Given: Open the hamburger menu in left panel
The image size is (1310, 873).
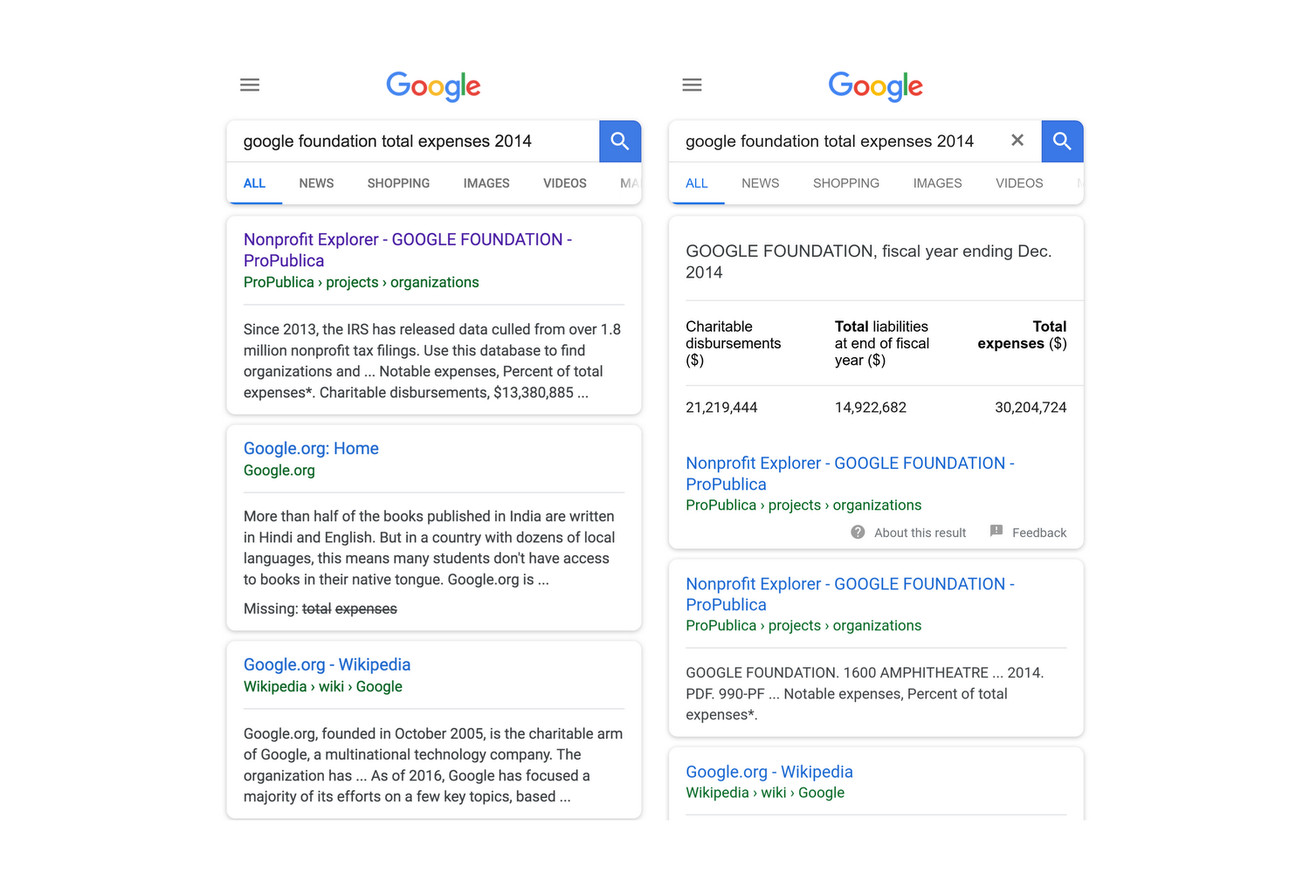Looking at the screenshot, I should click(250, 85).
